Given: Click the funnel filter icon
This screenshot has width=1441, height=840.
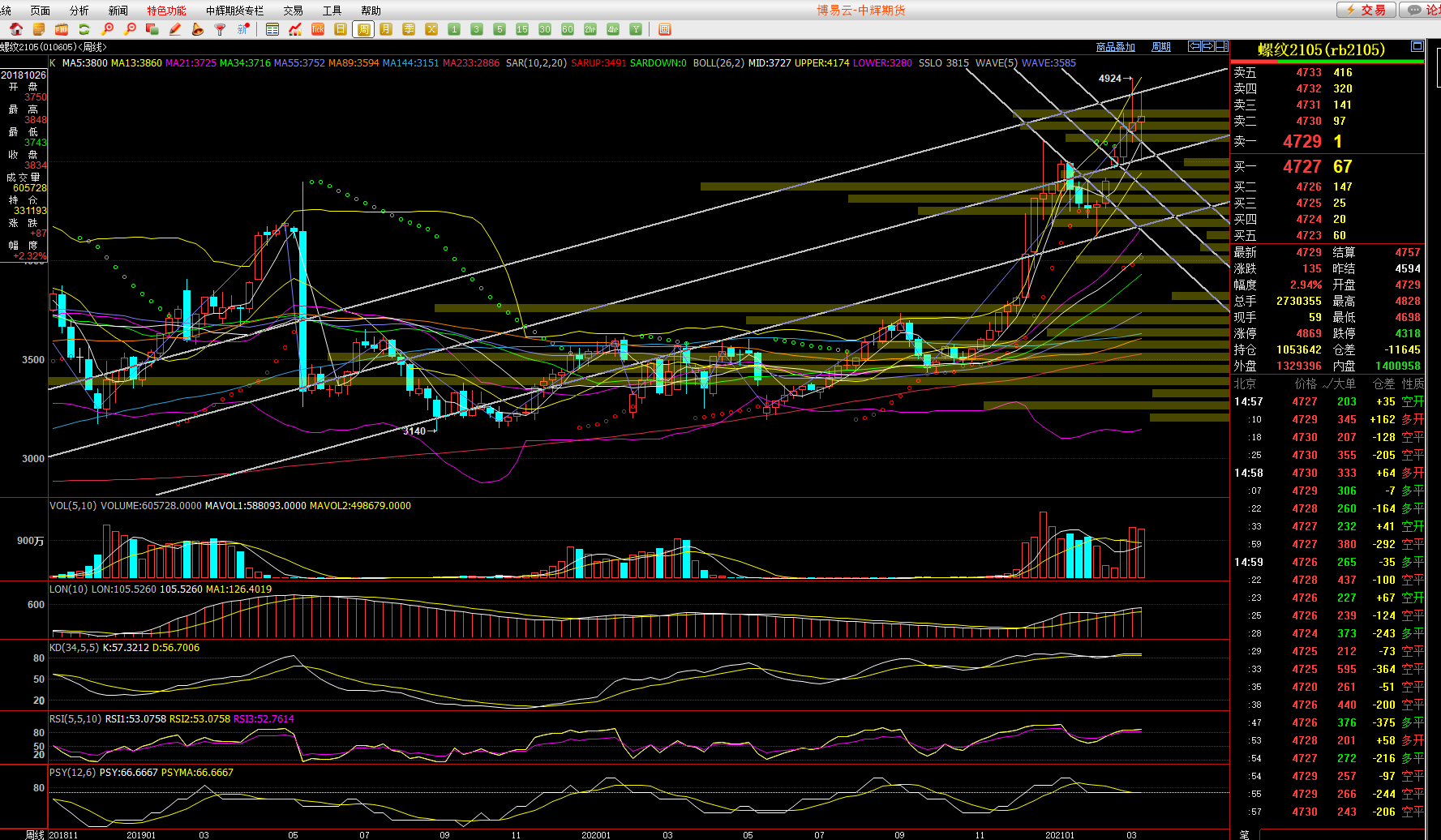Looking at the screenshot, I should coord(220,29).
